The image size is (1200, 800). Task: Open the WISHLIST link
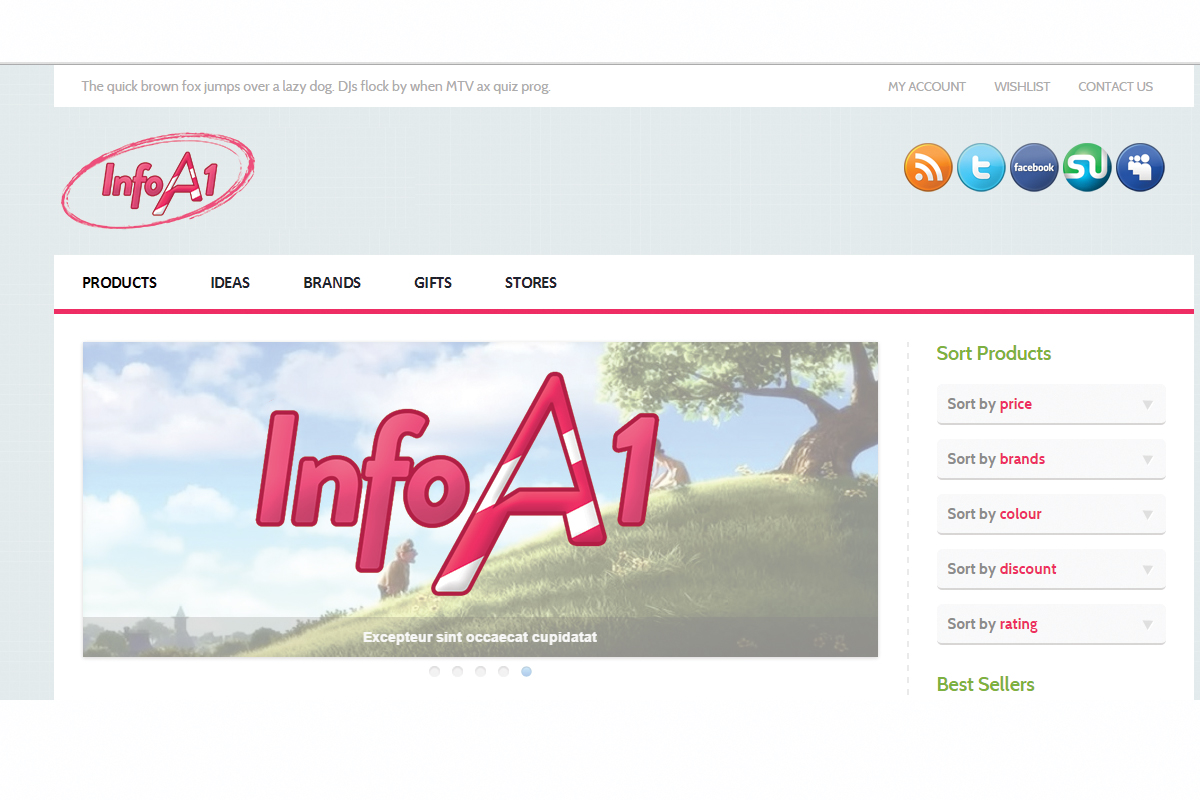pyautogui.click(x=1022, y=87)
